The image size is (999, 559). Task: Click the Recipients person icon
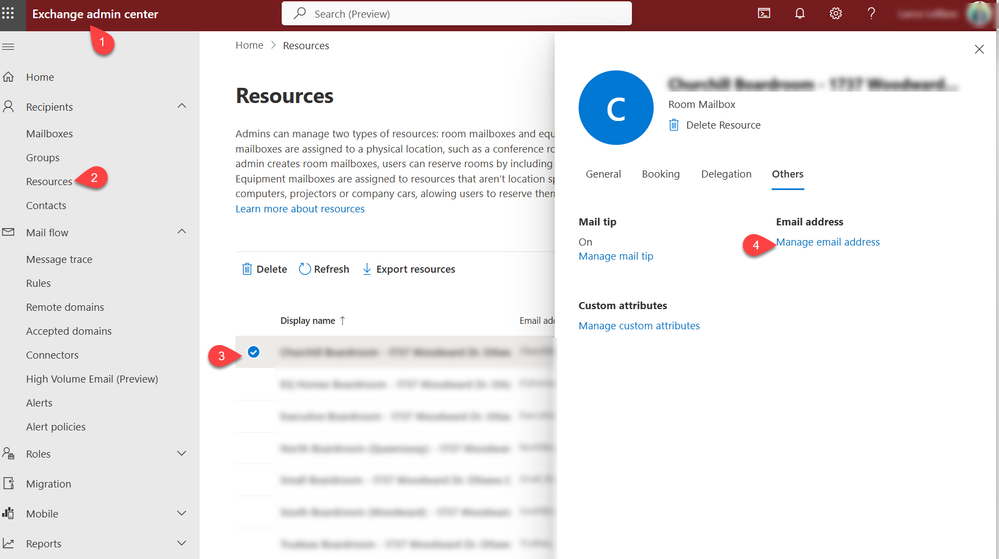(8, 106)
